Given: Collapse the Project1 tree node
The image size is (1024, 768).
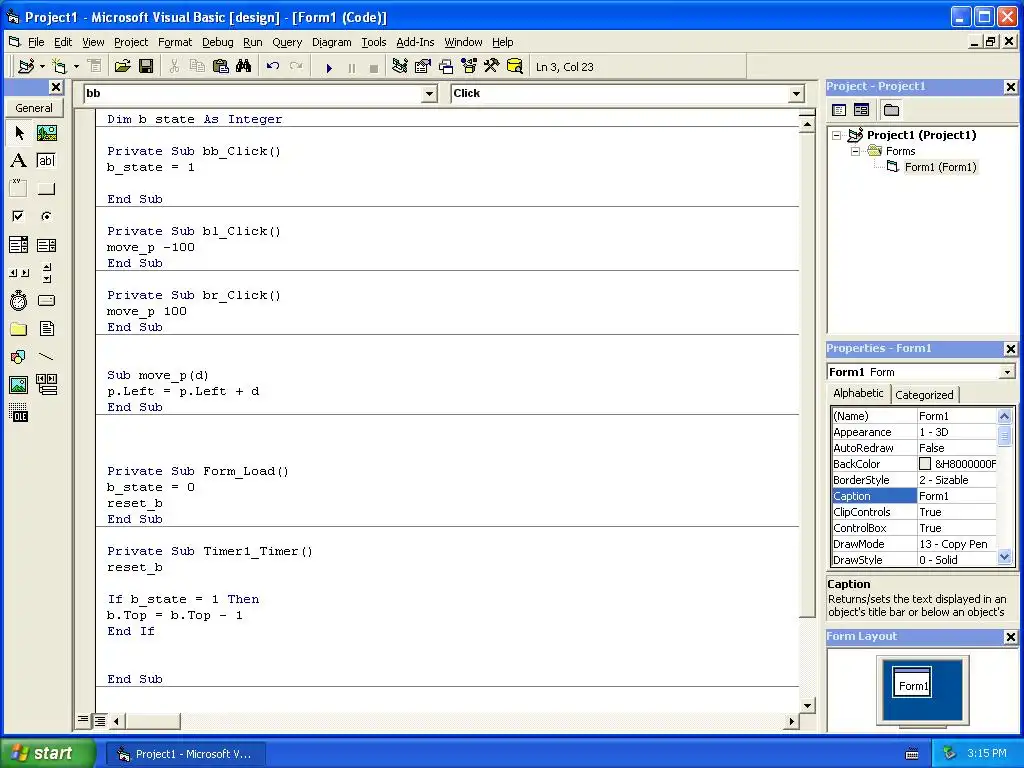Looking at the screenshot, I should (837, 135).
